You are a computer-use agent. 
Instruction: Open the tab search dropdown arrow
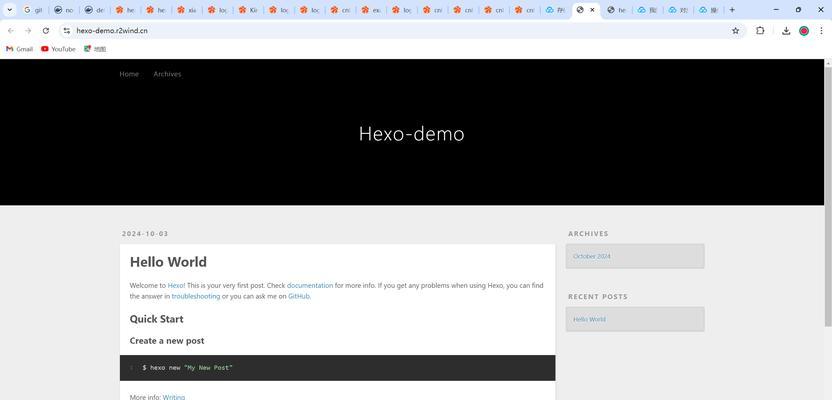(9, 10)
